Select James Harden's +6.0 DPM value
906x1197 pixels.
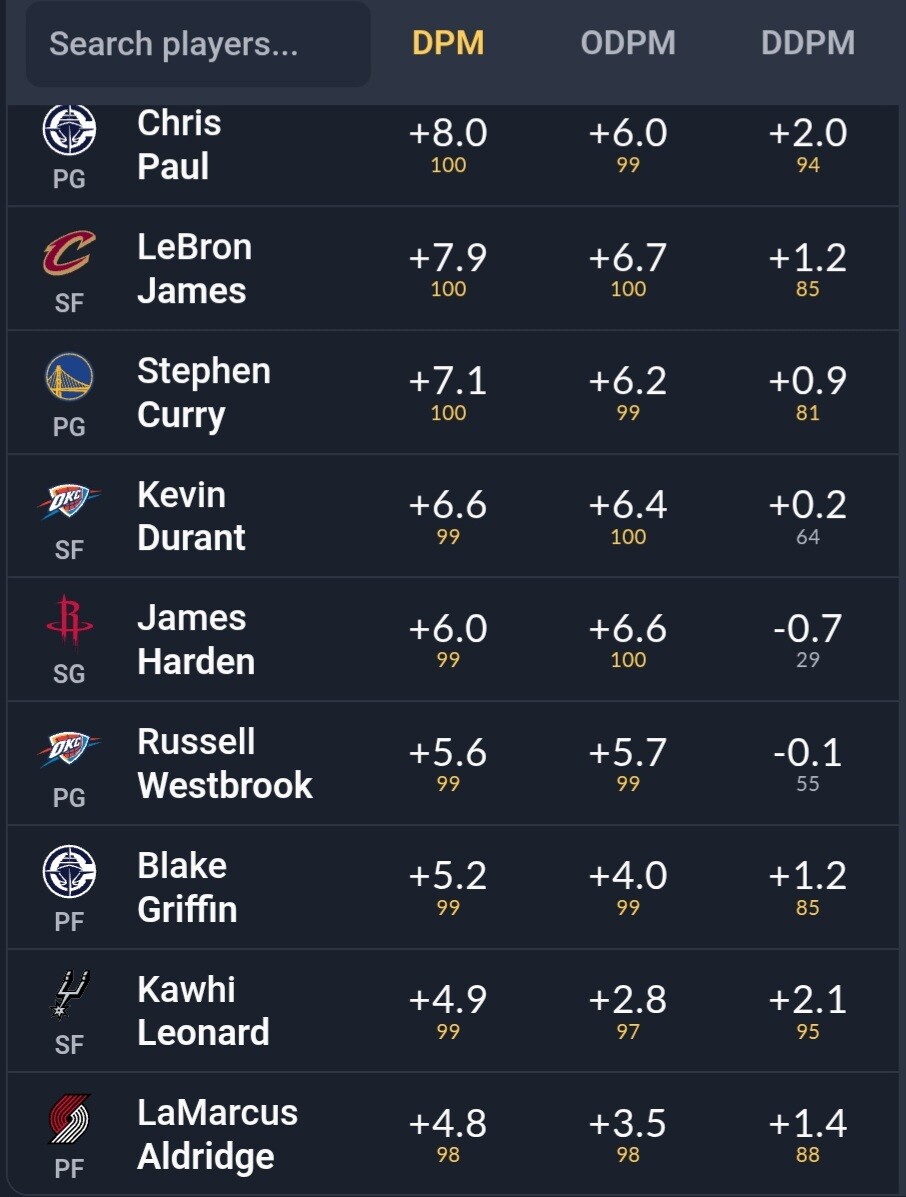coord(448,629)
